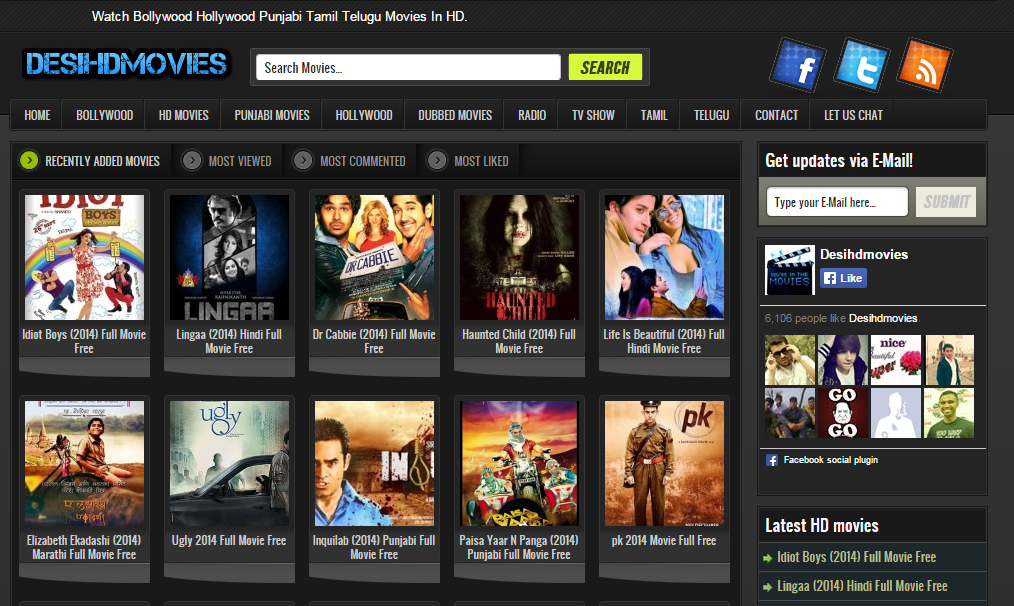Viewport: 1014px width, 606px height.
Task: Open the Haunted Child movie poster
Action: [x=519, y=257]
